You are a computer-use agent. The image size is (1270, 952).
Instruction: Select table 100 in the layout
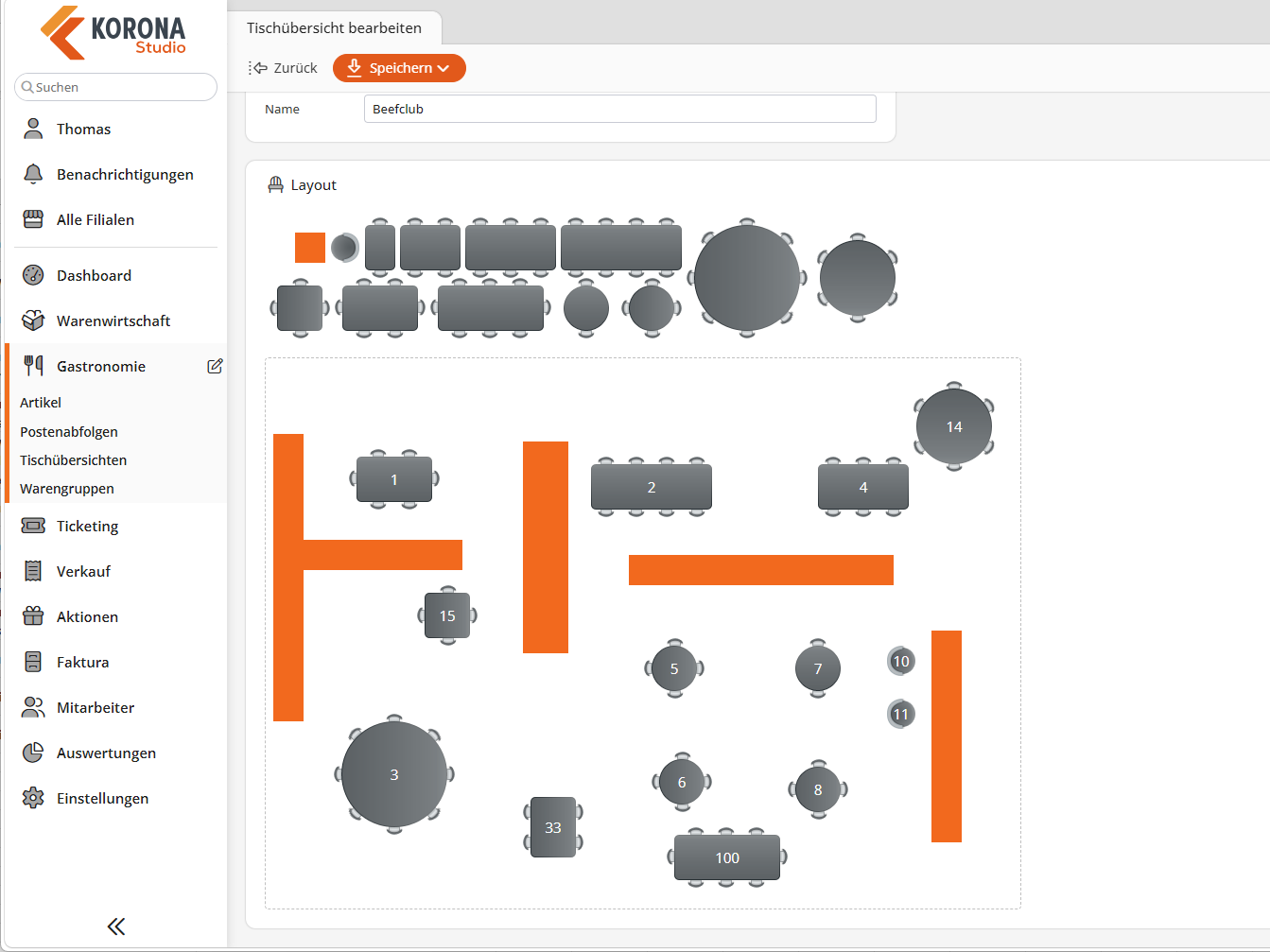tap(727, 857)
